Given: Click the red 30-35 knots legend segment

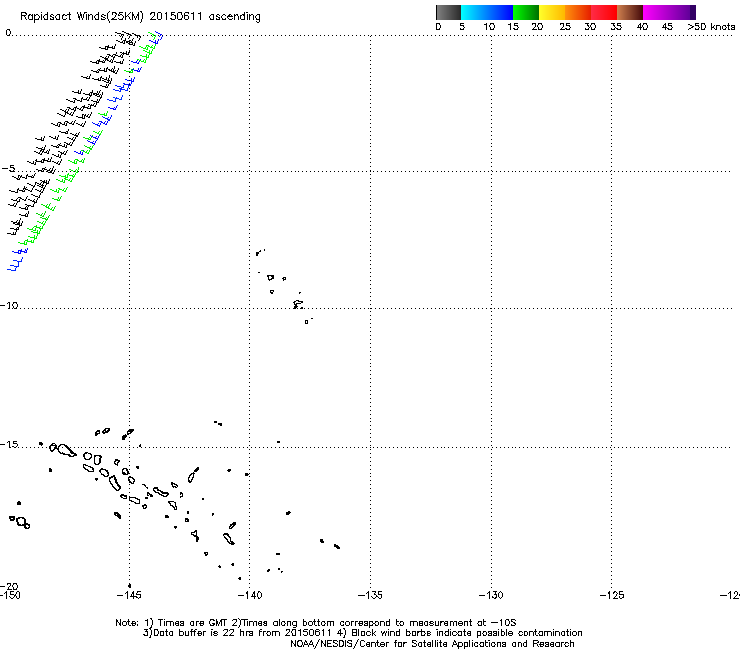Looking at the screenshot, I should pyautogui.click(x=604, y=12).
